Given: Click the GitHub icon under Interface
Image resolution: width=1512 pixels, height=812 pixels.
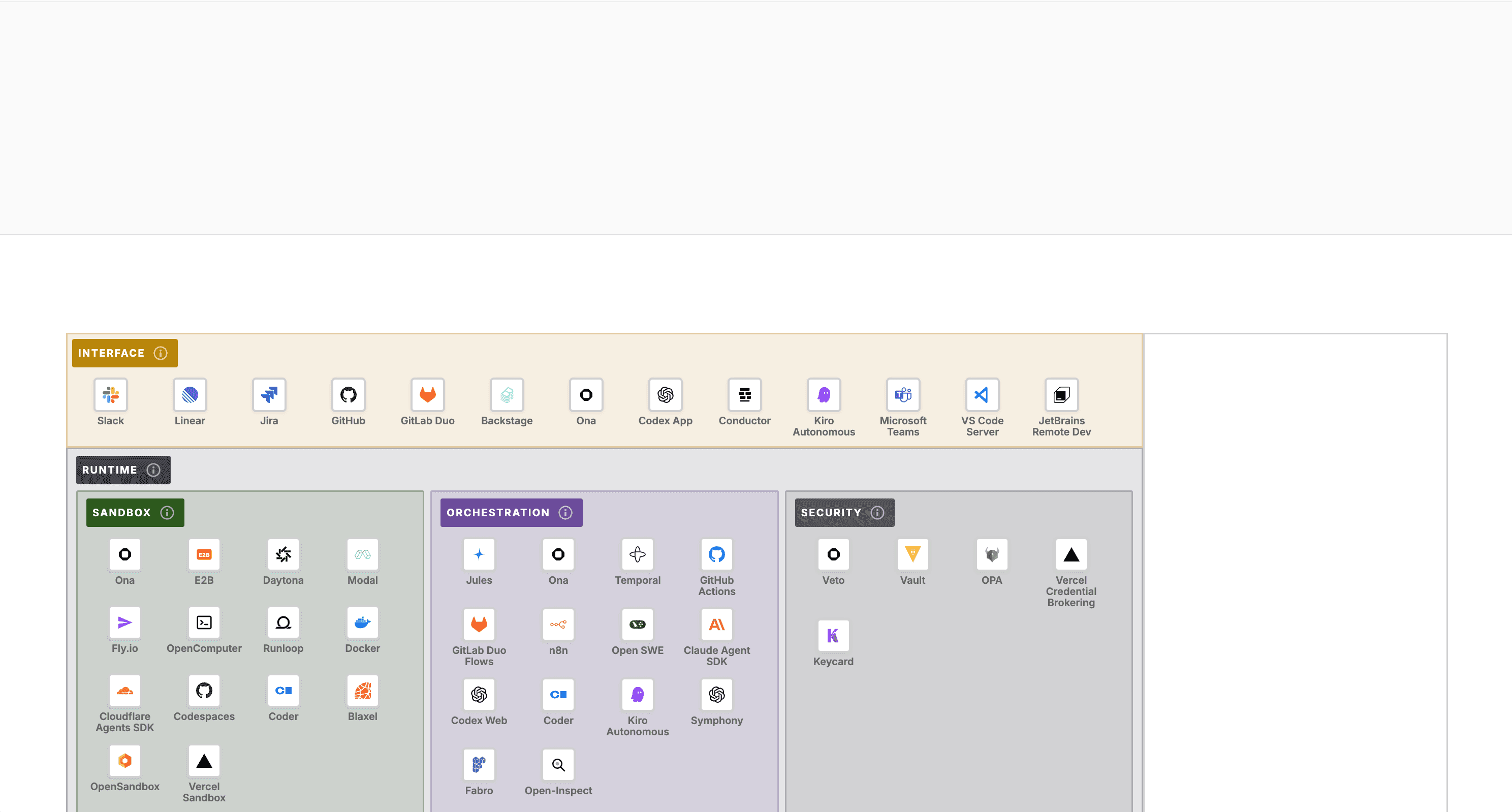Looking at the screenshot, I should tap(348, 395).
